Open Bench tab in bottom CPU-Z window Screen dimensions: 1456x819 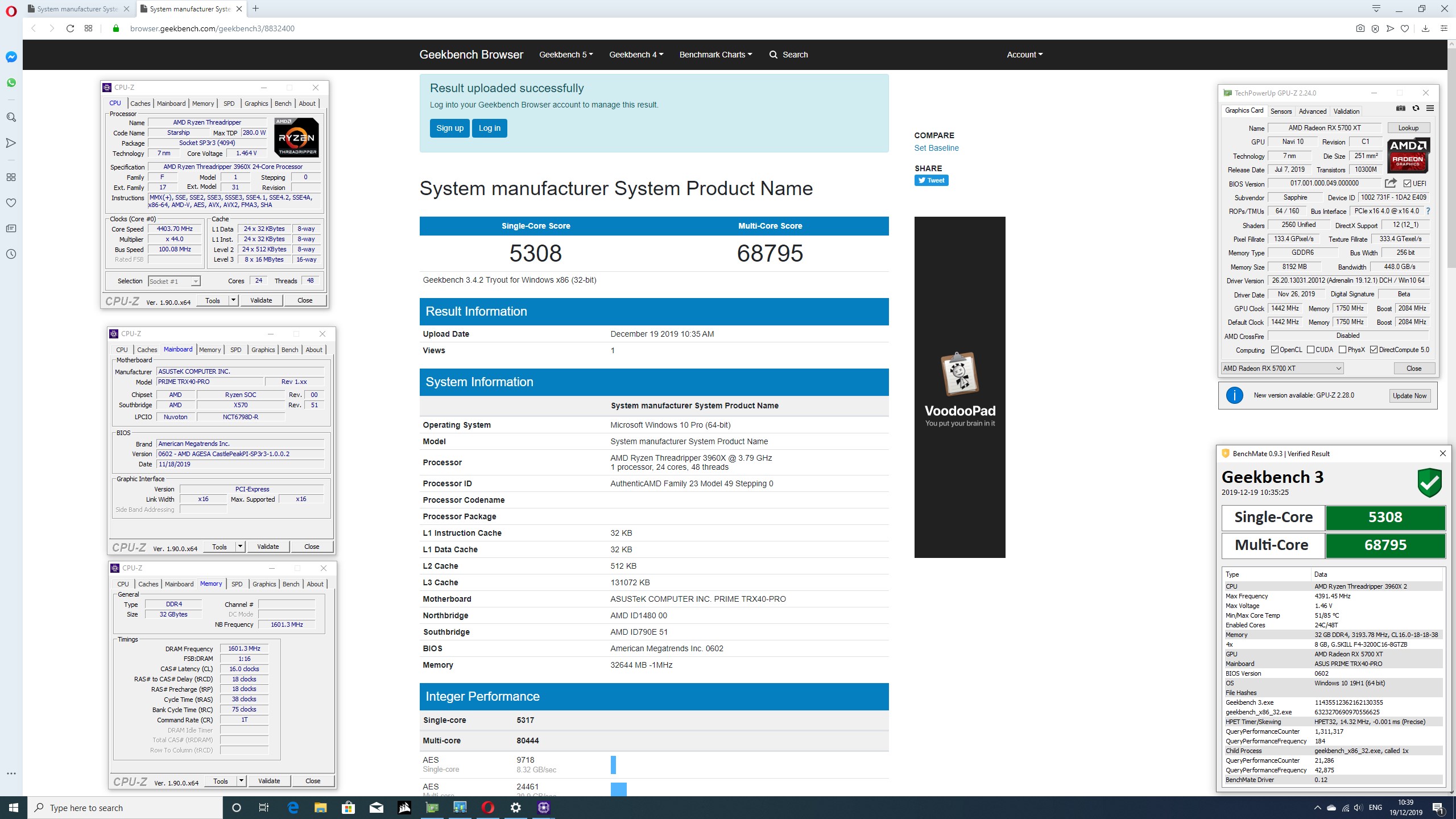pyautogui.click(x=291, y=584)
